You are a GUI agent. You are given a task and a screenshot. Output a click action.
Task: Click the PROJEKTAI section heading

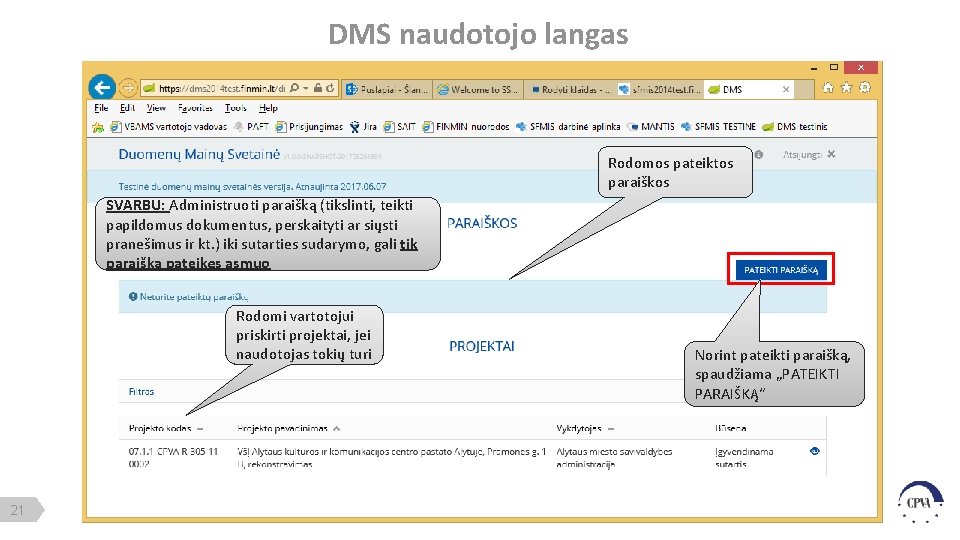point(482,346)
